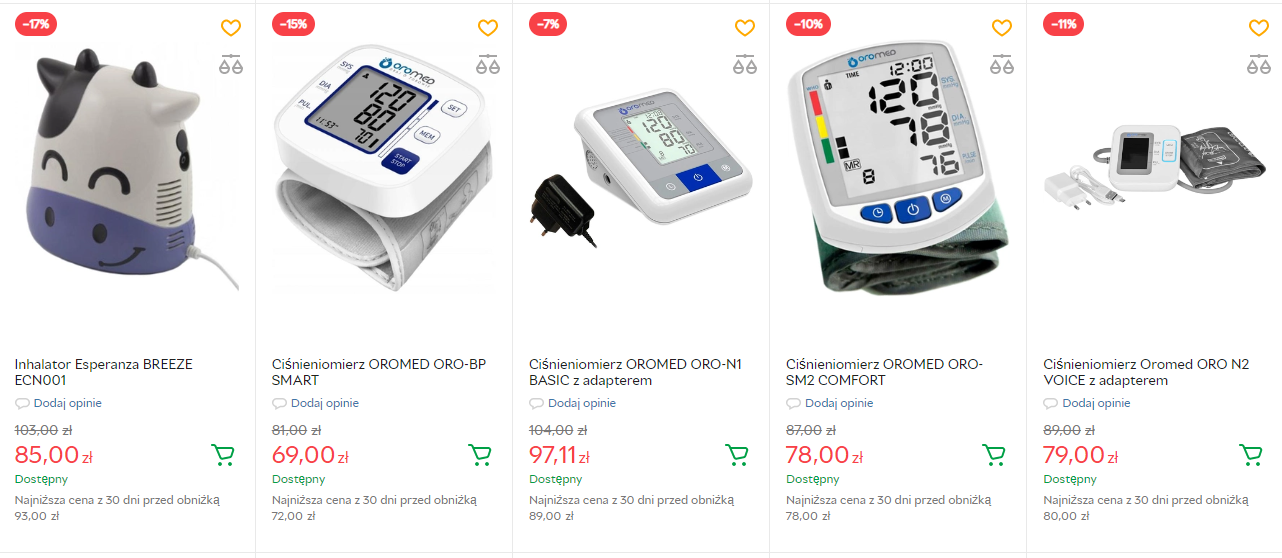Open Ciśnieniomierz OROMED ORO-SM2 COMFORT product link

pos(885,372)
